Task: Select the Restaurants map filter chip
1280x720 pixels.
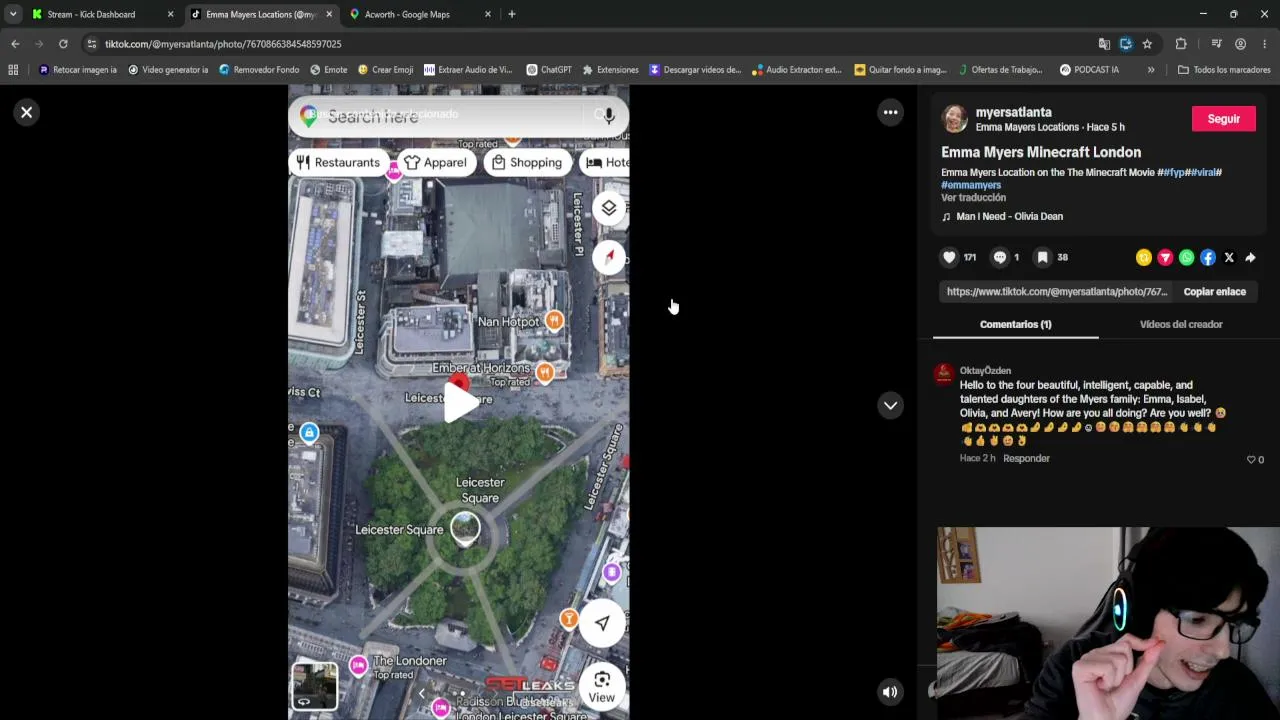Action: coord(338,163)
